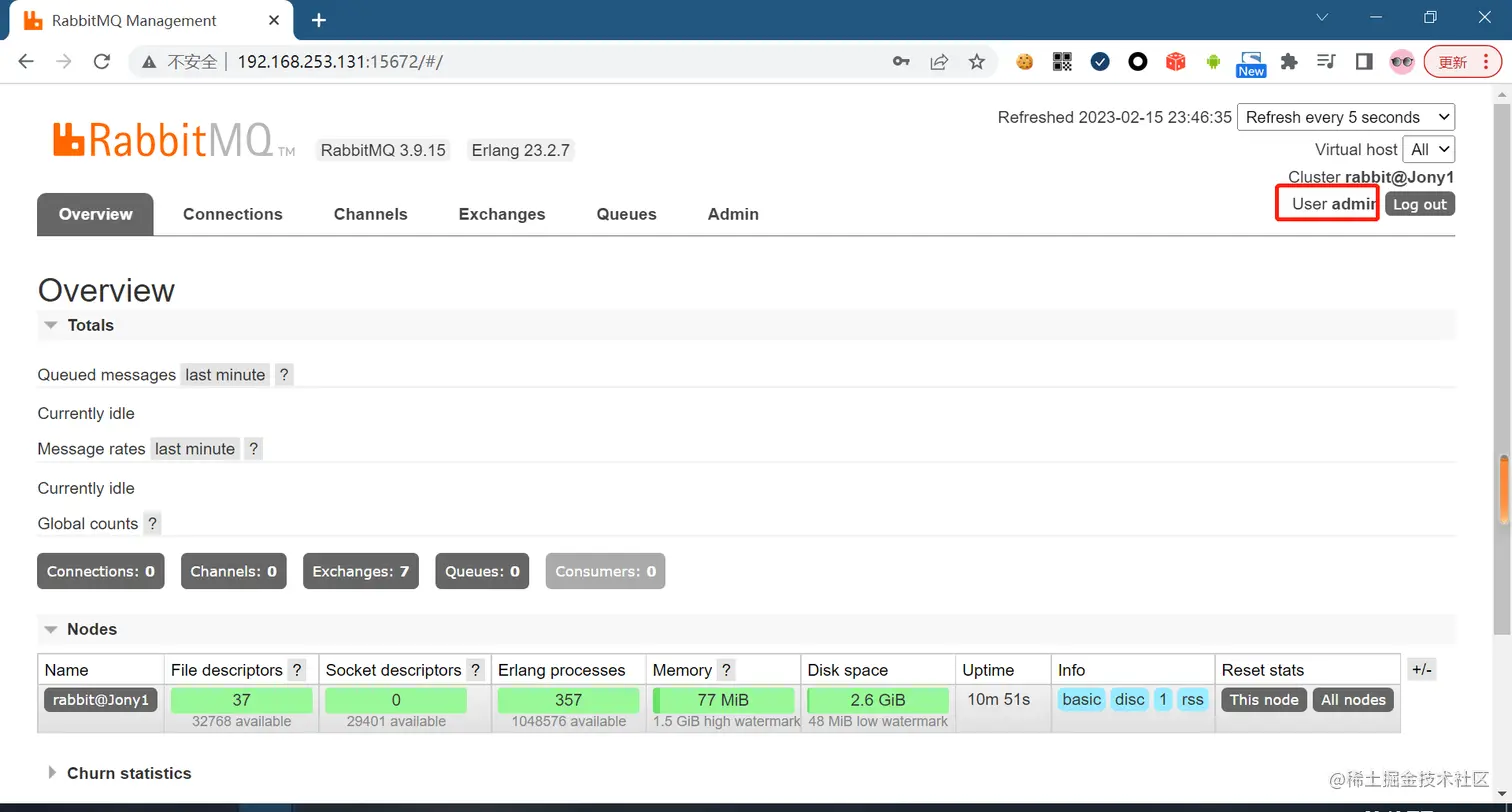The width and height of the screenshot is (1512, 812).
Task: Open the red dice extension icon
Action: (x=1176, y=62)
